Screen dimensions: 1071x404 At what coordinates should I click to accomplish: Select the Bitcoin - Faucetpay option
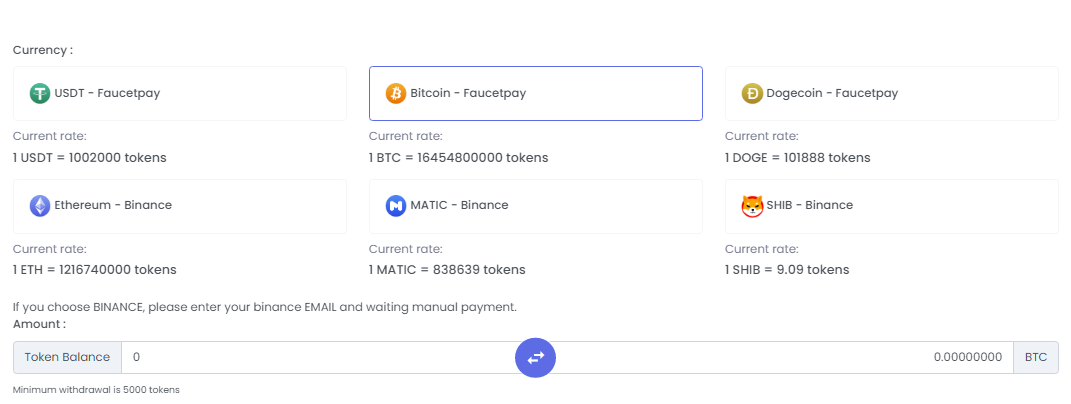536,94
